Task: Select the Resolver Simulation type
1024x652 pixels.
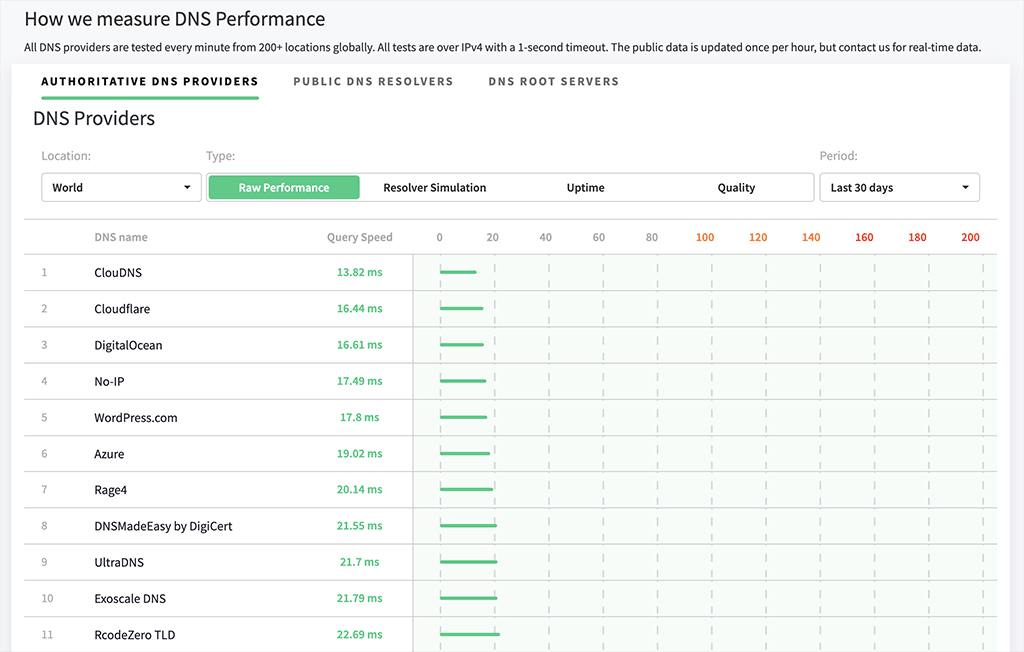Action: click(x=435, y=187)
